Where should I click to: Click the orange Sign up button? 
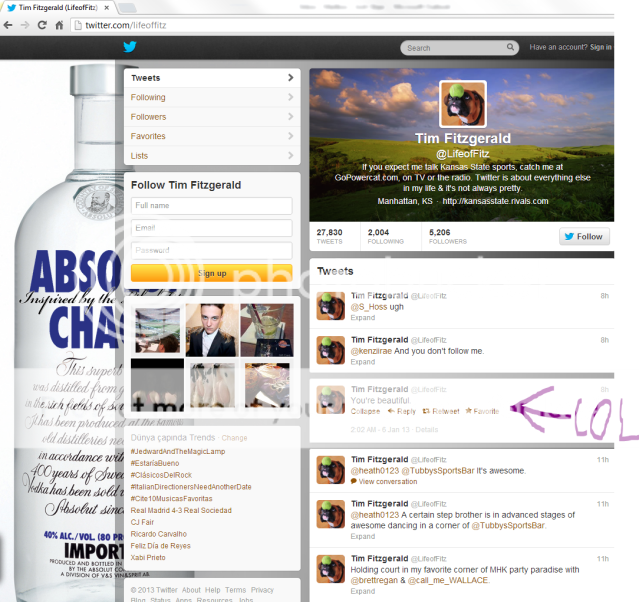click(x=212, y=273)
